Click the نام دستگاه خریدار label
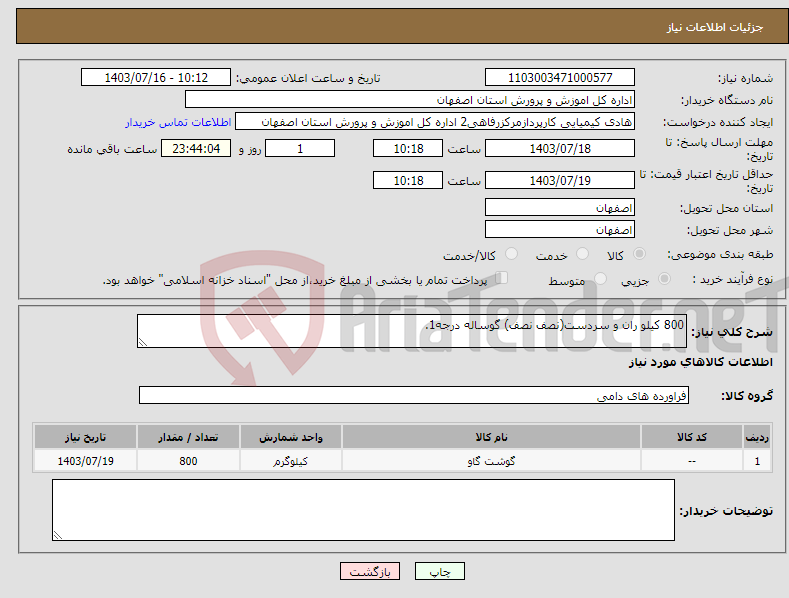This screenshot has width=789, height=598. pos(727,101)
